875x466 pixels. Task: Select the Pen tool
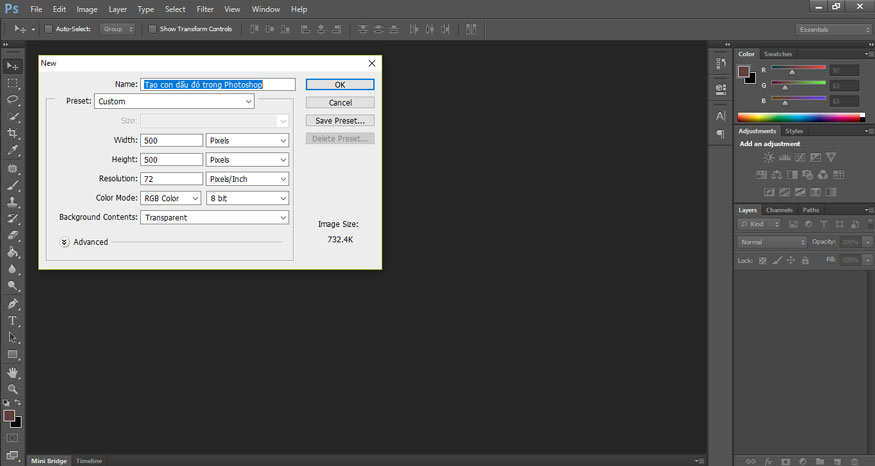click(x=12, y=304)
